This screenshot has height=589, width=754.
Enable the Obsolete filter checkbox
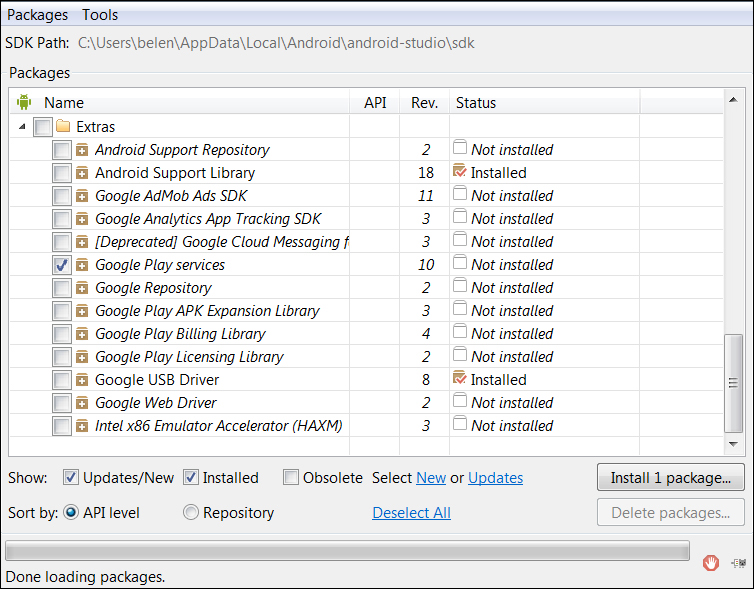(290, 477)
